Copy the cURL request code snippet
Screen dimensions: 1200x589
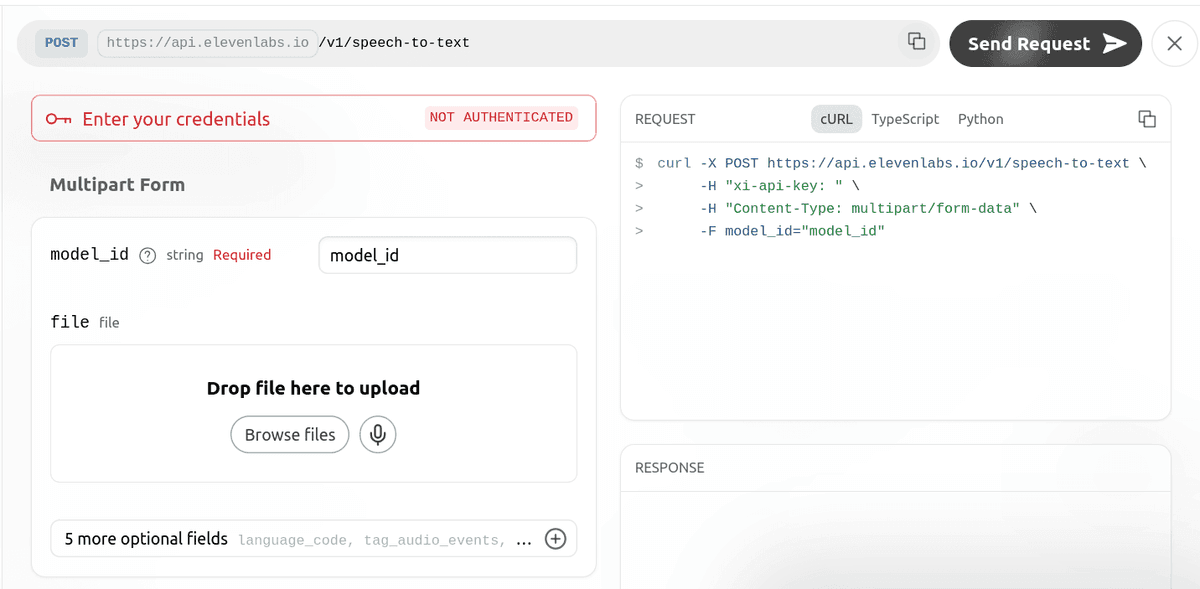coord(1147,119)
